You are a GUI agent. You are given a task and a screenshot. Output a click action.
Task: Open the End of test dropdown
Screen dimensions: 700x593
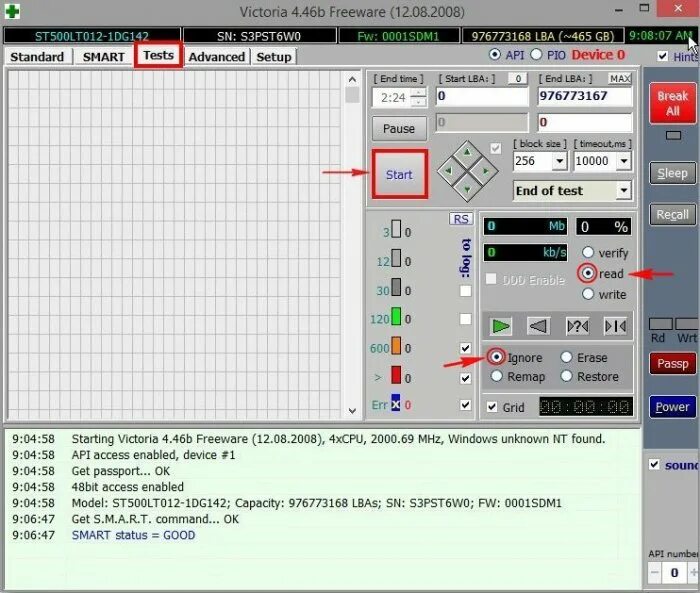pos(624,191)
